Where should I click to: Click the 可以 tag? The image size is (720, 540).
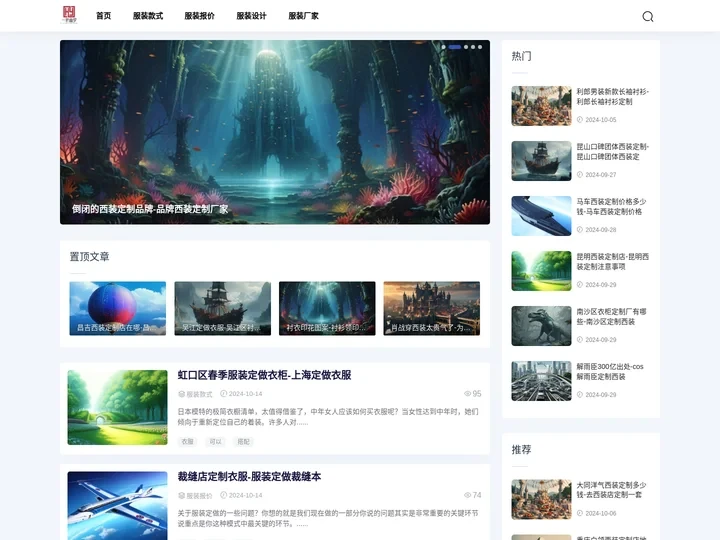215,442
